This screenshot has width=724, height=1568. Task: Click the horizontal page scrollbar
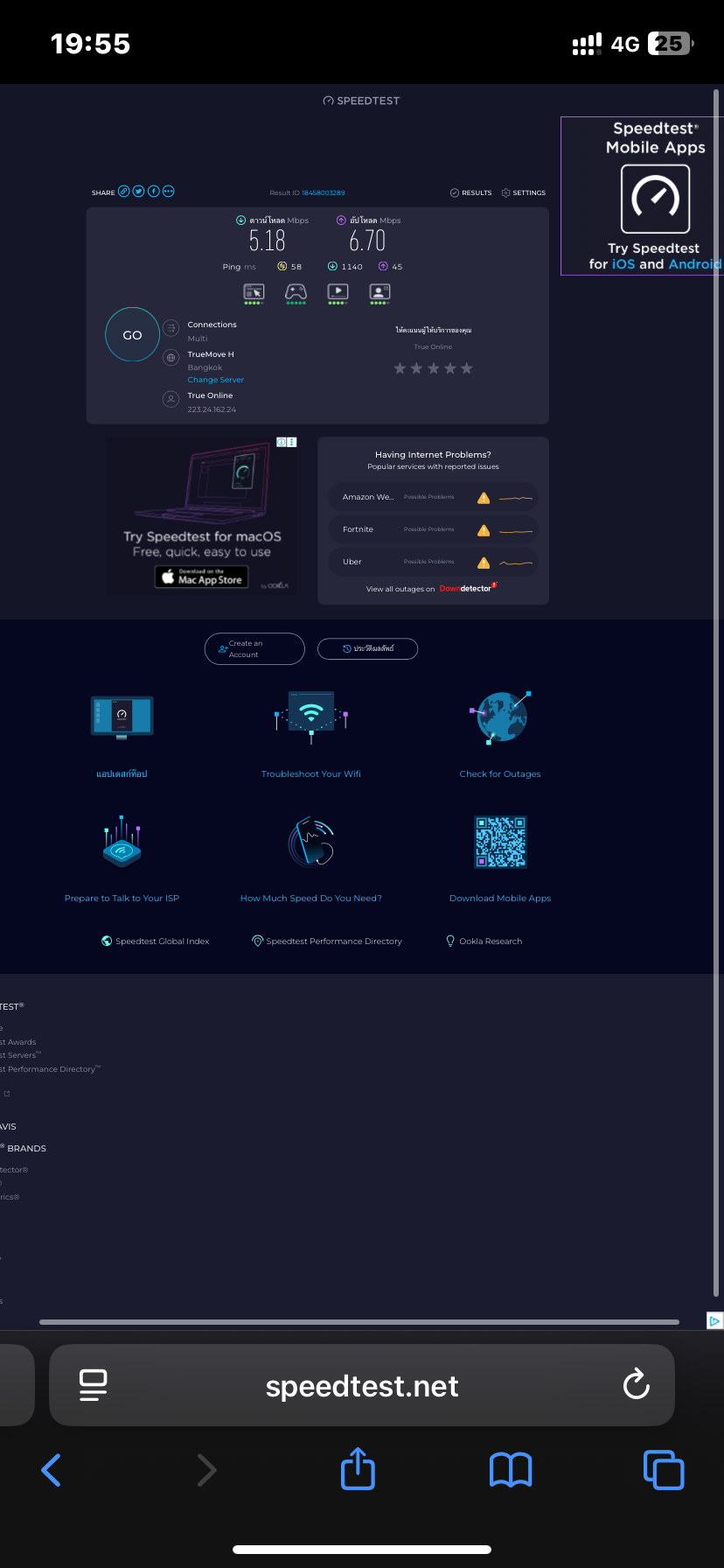(359, 1322)
